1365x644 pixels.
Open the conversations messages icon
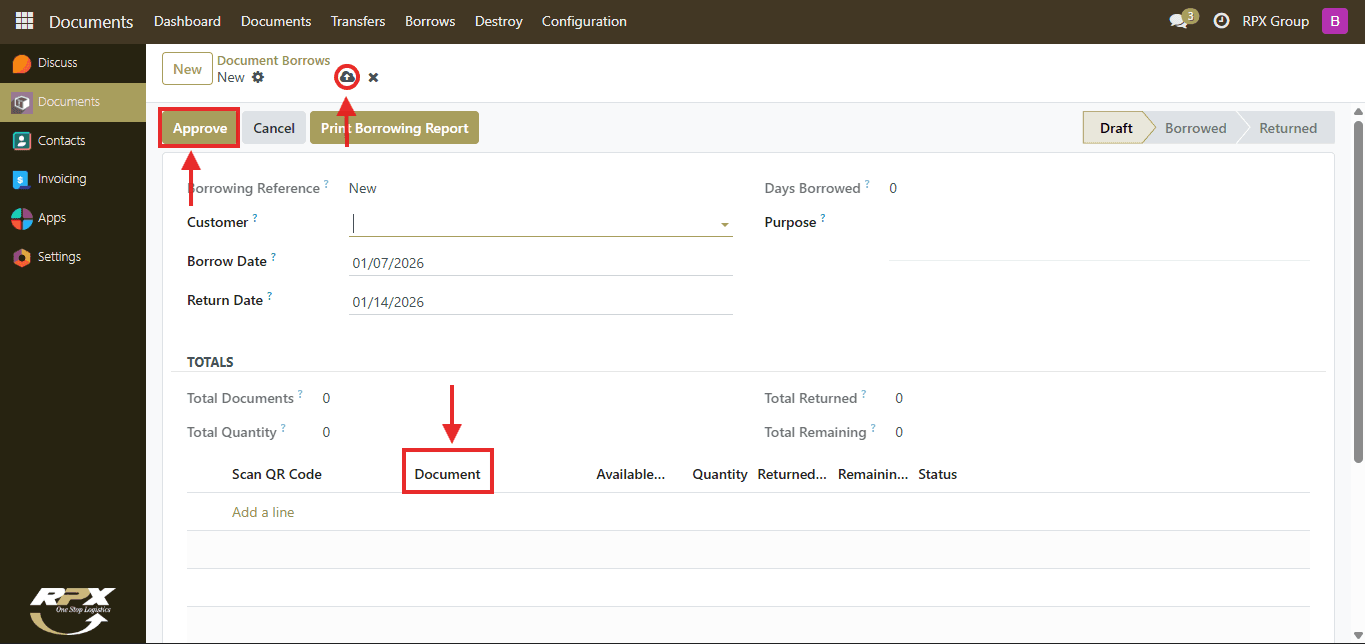[x=1179, y=21]
